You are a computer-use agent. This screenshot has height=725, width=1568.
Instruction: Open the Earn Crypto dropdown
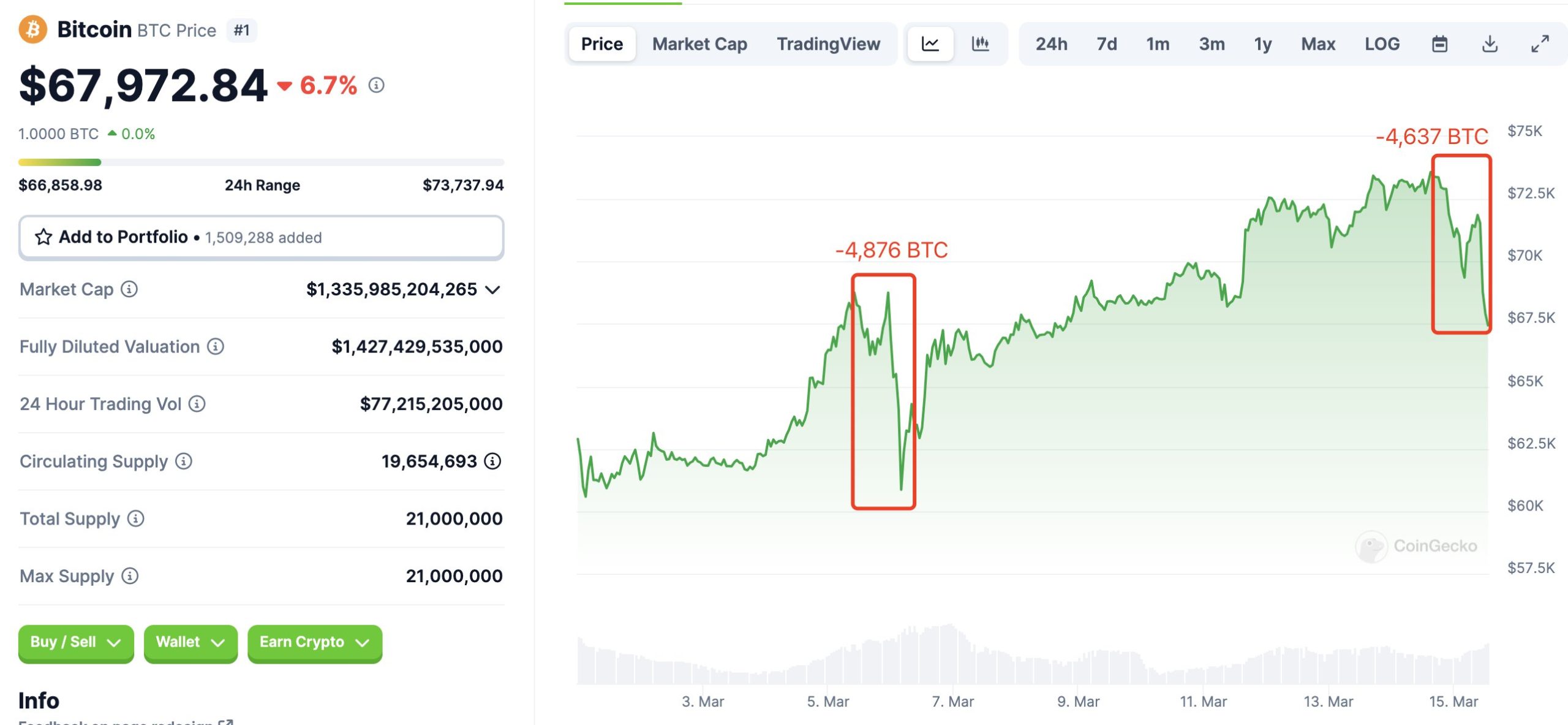(314, 642)
